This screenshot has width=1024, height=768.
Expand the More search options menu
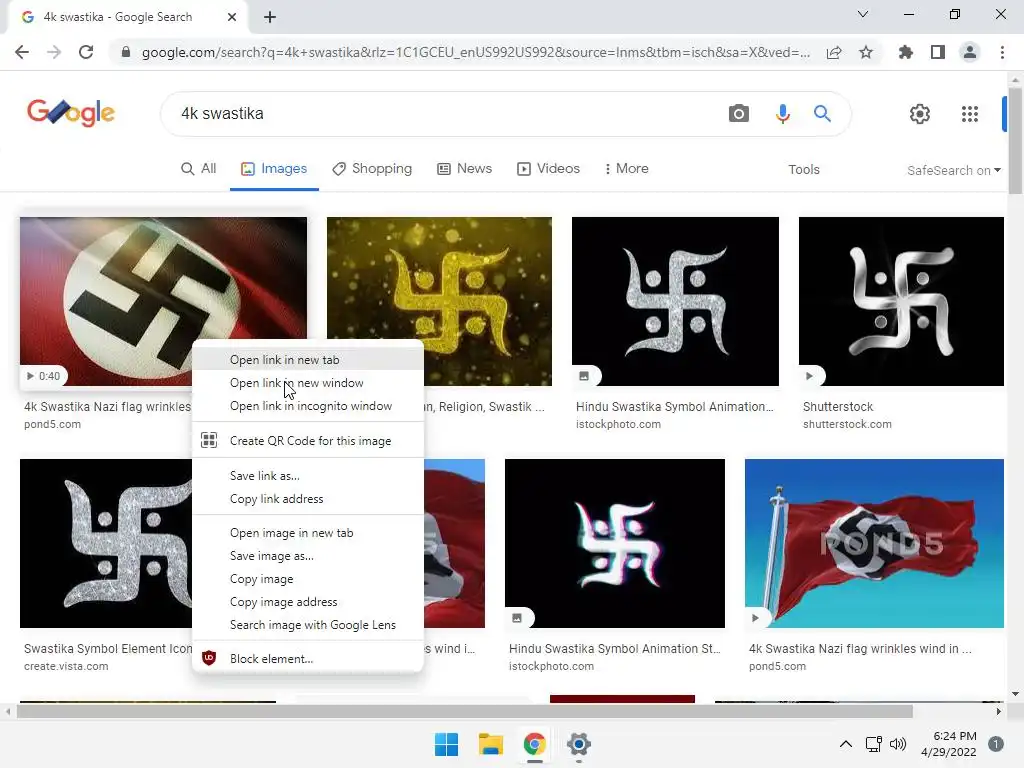[x=626, y=168]
